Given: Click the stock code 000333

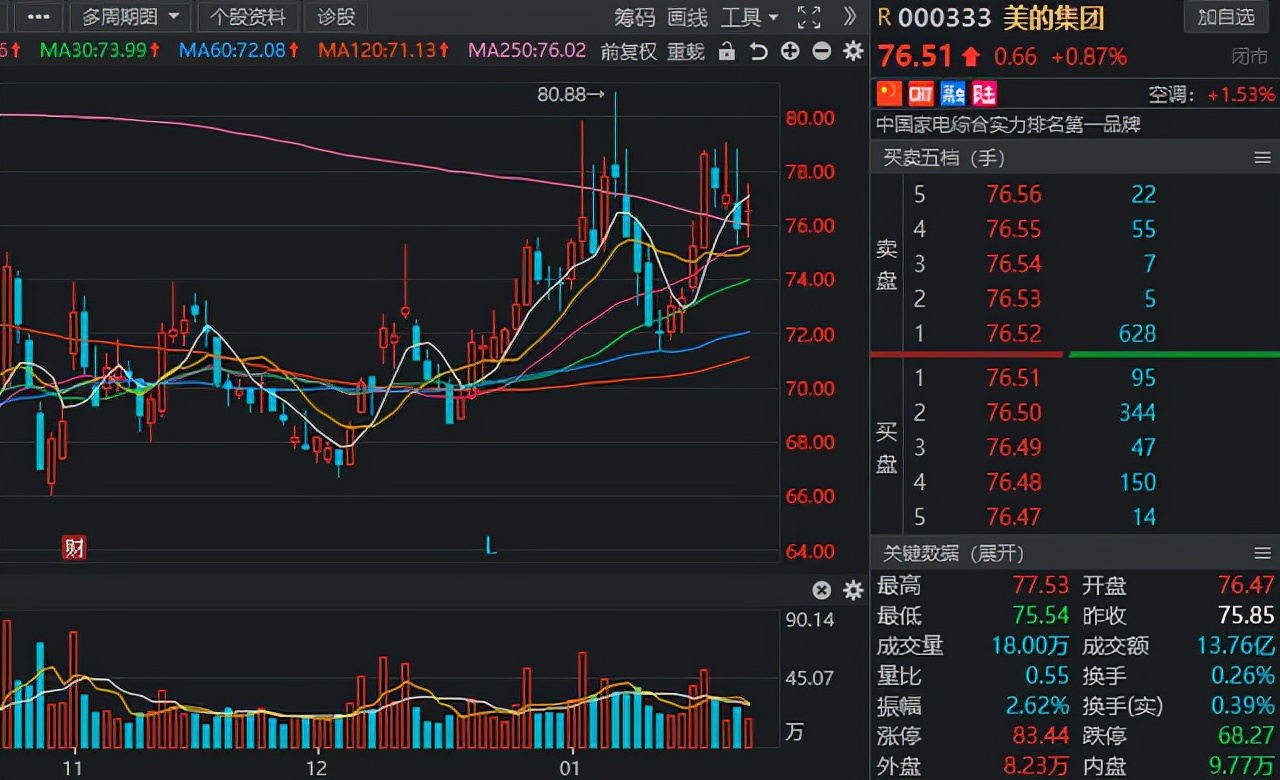Looking at the screenshot, I should (944, 17).
